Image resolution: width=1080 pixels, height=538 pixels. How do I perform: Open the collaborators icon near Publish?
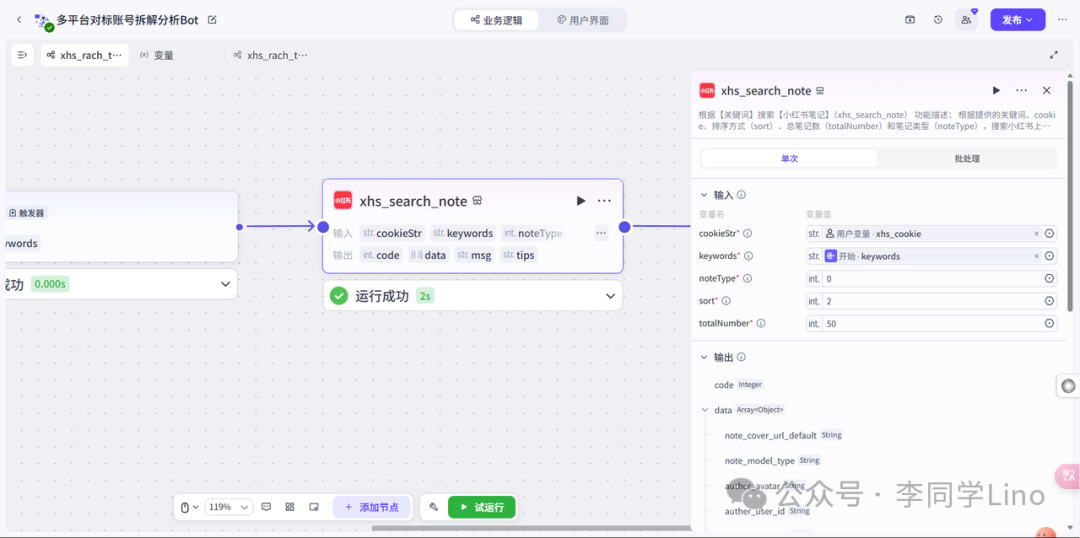(966, 20)
